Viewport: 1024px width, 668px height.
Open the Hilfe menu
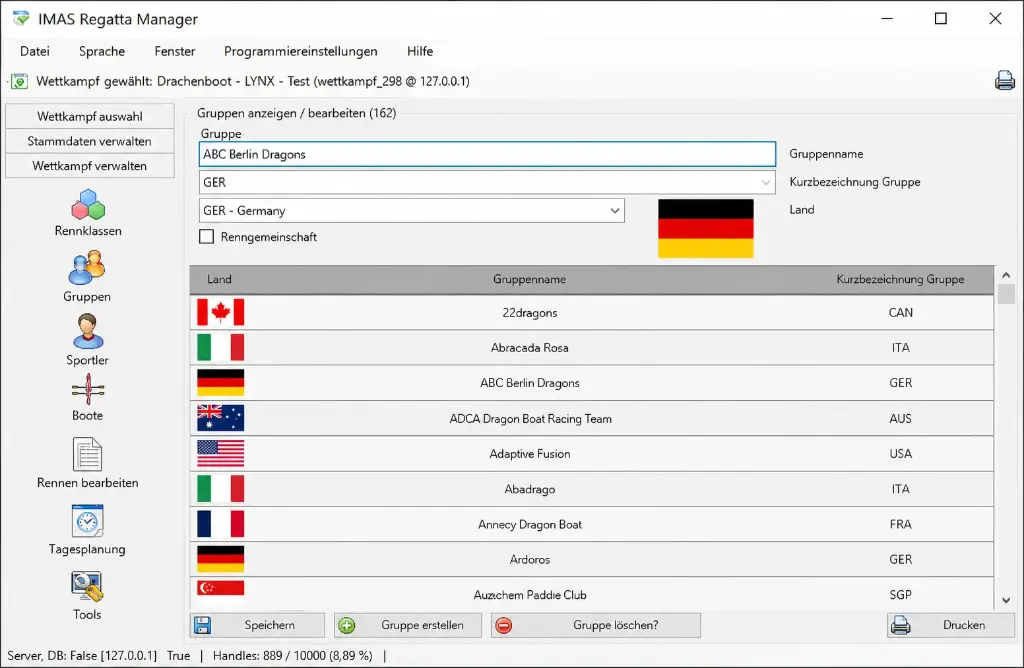[419, 51]
